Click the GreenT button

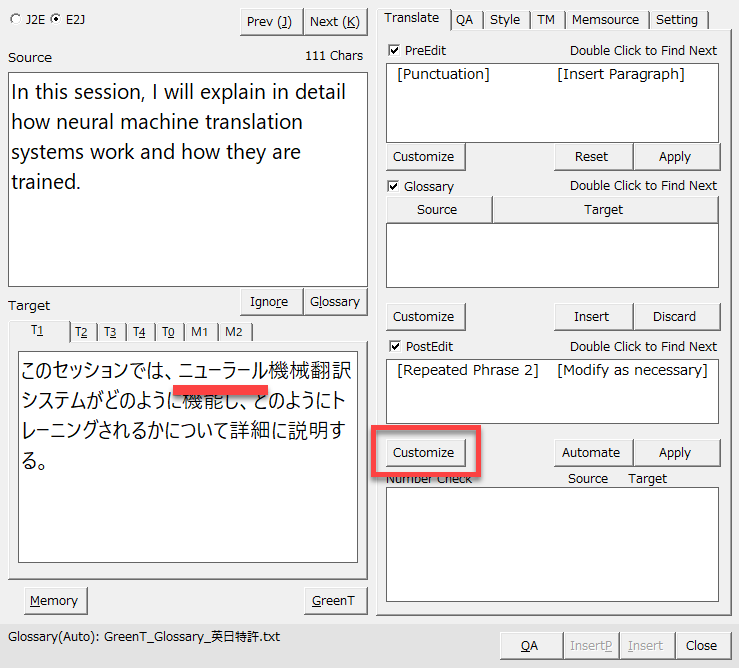(x=334, y=601)
